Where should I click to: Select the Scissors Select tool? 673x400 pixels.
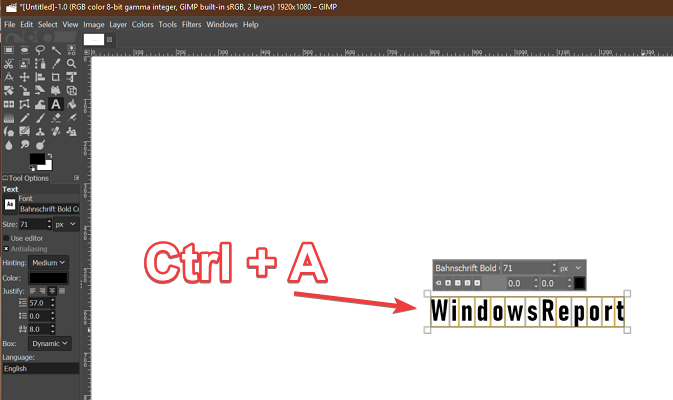pyautogui.click(x=9, y=64)
